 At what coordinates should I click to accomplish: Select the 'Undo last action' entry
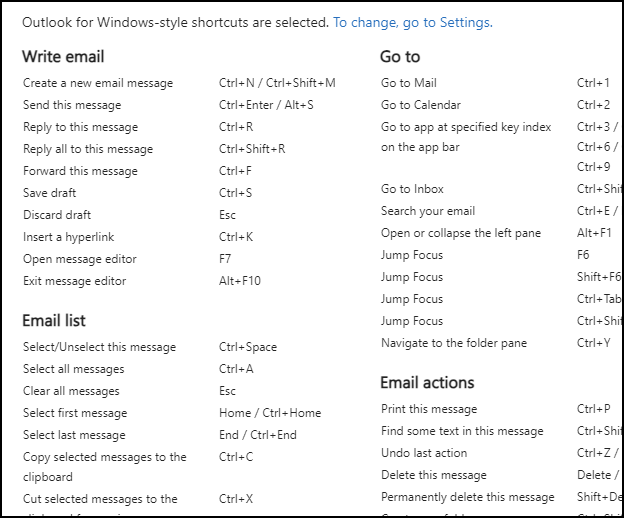424,453
